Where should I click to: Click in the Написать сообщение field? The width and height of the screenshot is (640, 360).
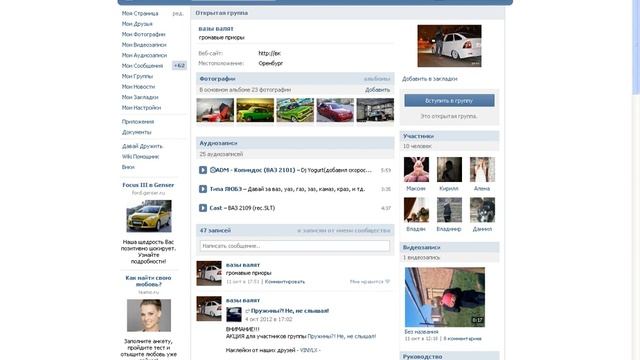[295, 246]
